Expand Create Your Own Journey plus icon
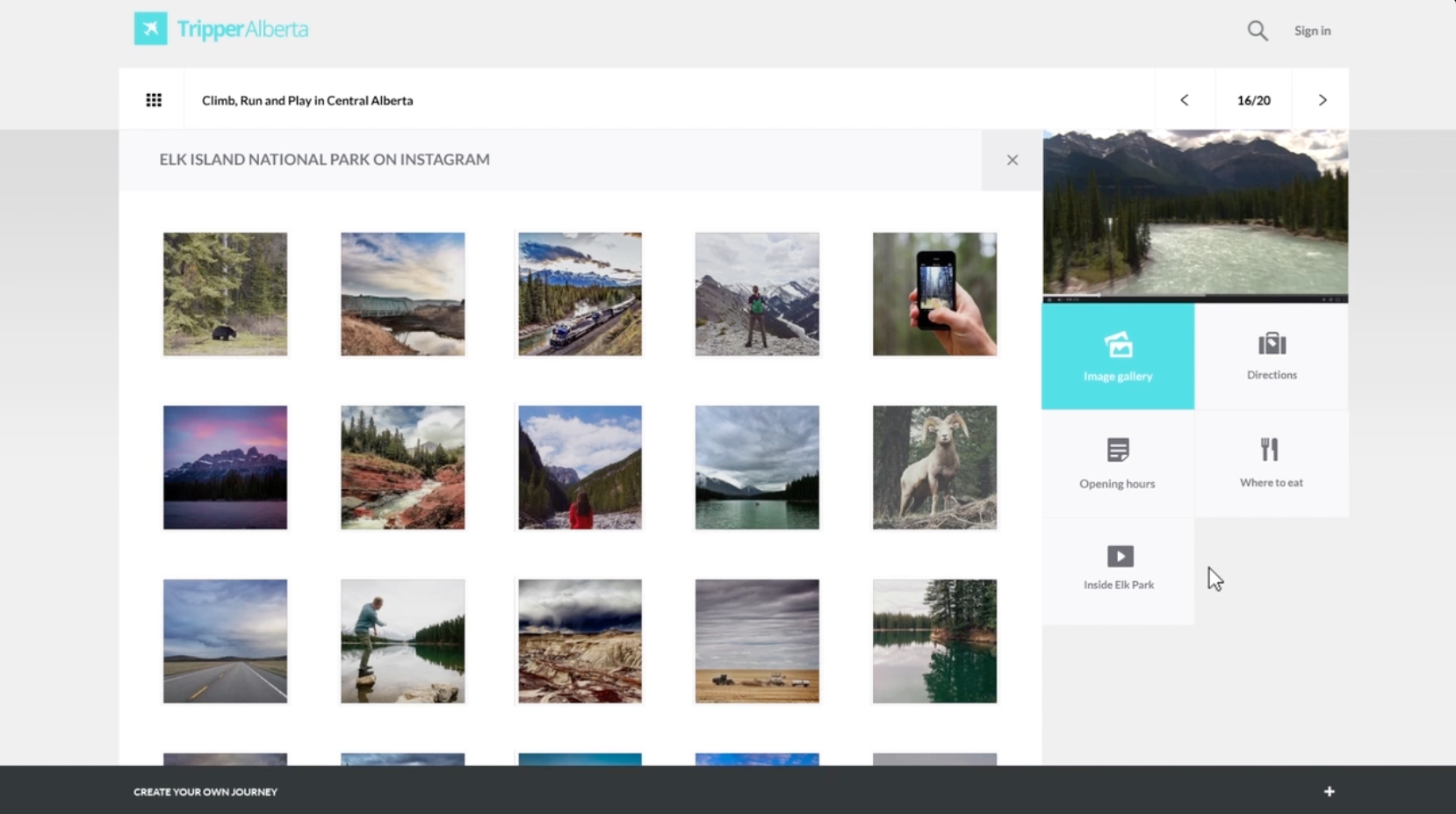The image size is (1456, 814). [1330, 791]
